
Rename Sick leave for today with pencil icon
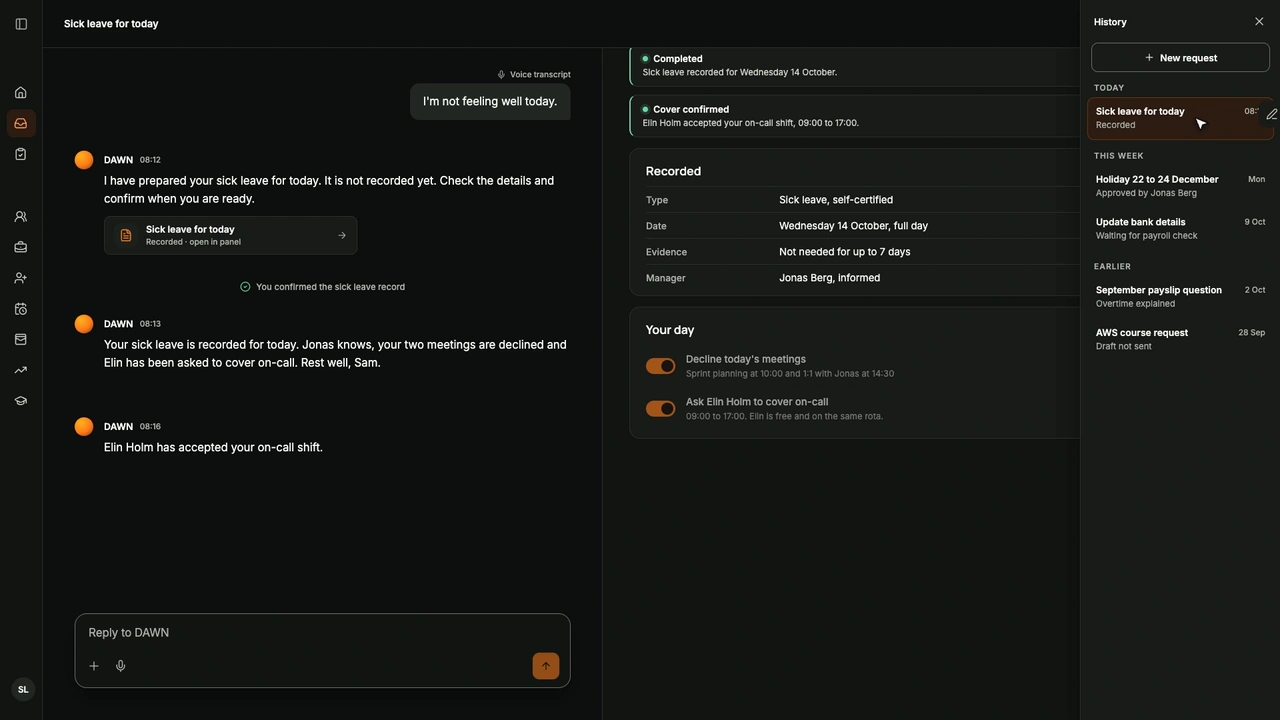click(1271, 115)
